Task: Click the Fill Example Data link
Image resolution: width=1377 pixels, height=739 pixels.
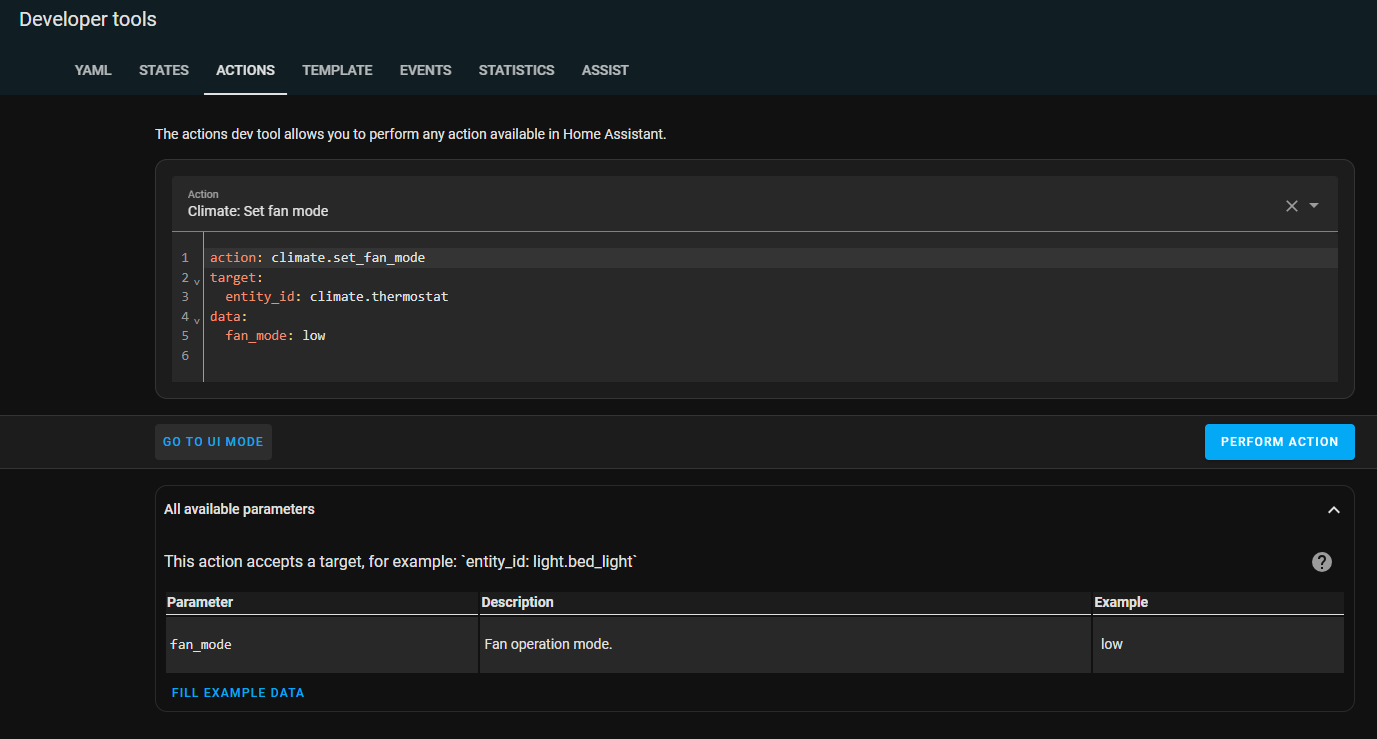Action: [x=238, y=693]
